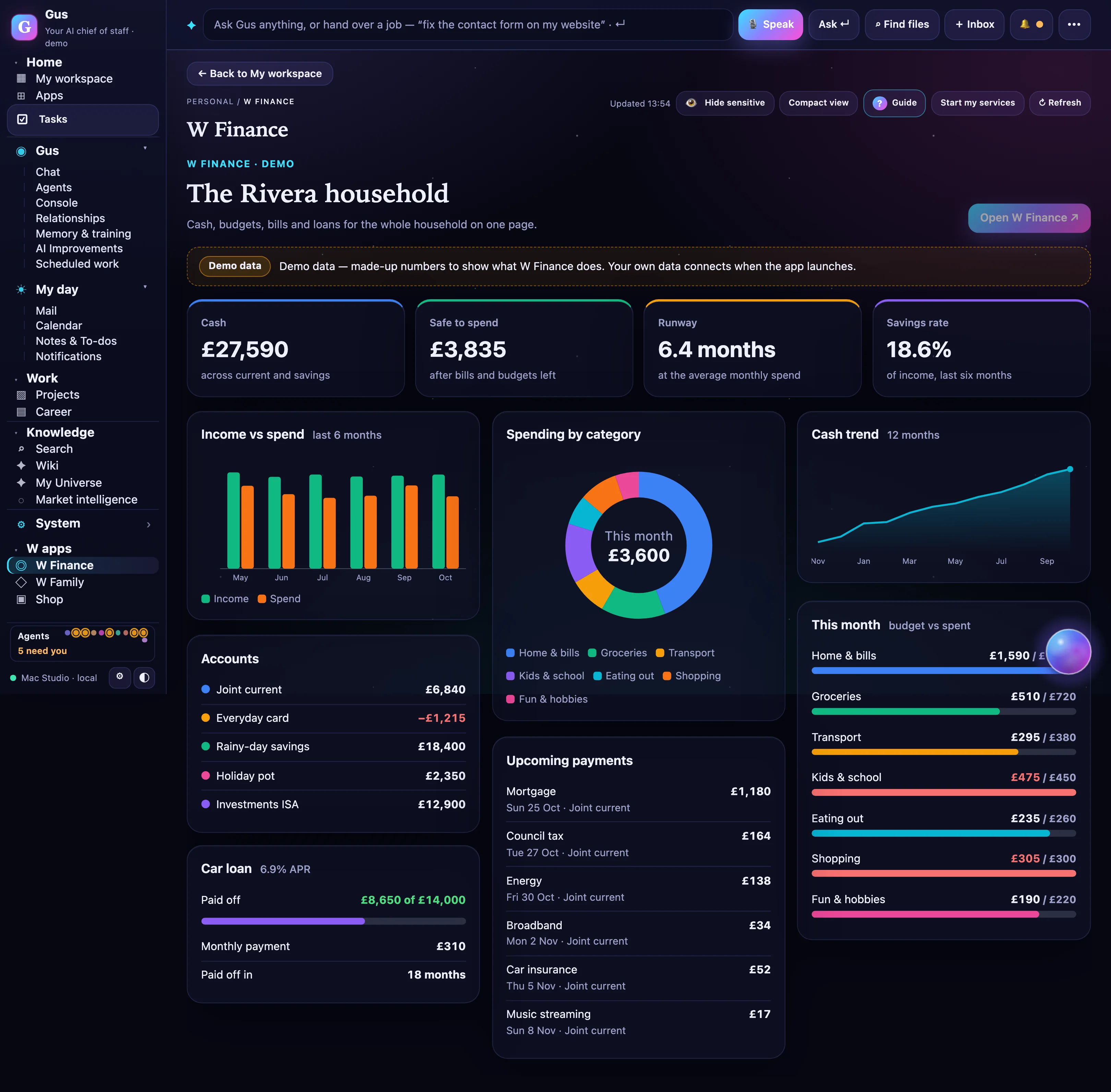Click Open W Finance button
The height and width of the screenshot is (1092, 1111).
point(1029,218)
